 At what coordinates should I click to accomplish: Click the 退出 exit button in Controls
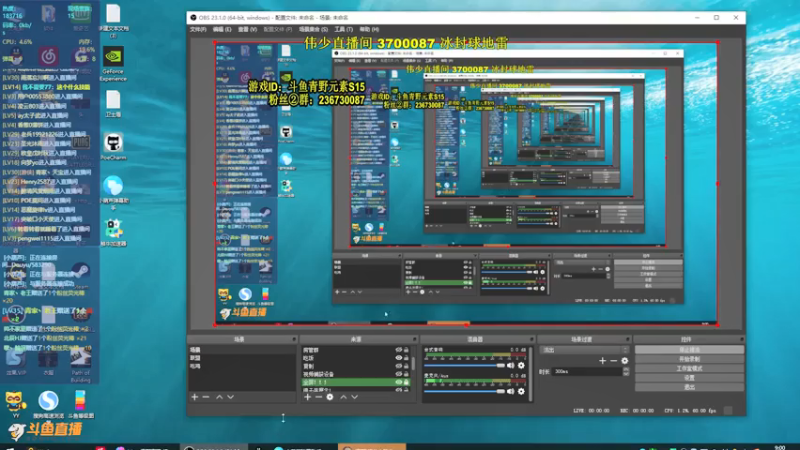pyautogui.click(x=689, y=387)
